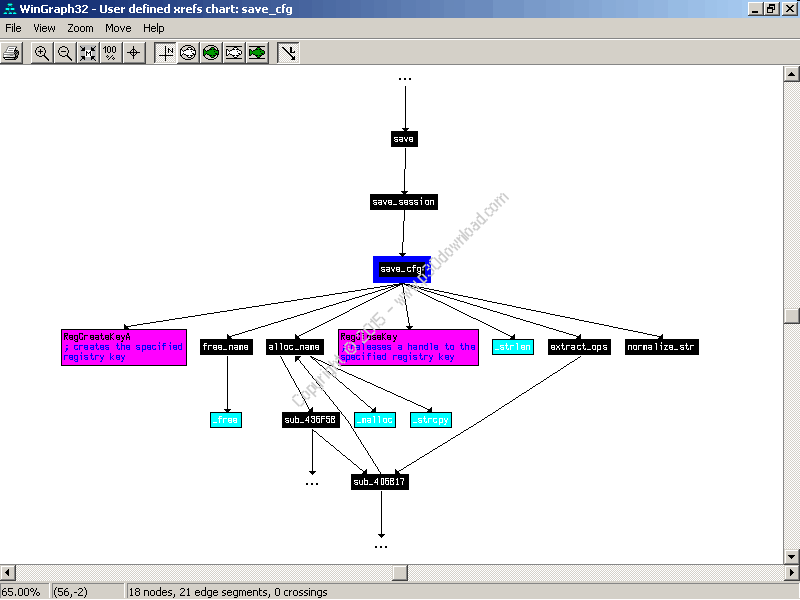Select the save_cfg node
Screen dimensions: 800x600
tap(402, 269)
